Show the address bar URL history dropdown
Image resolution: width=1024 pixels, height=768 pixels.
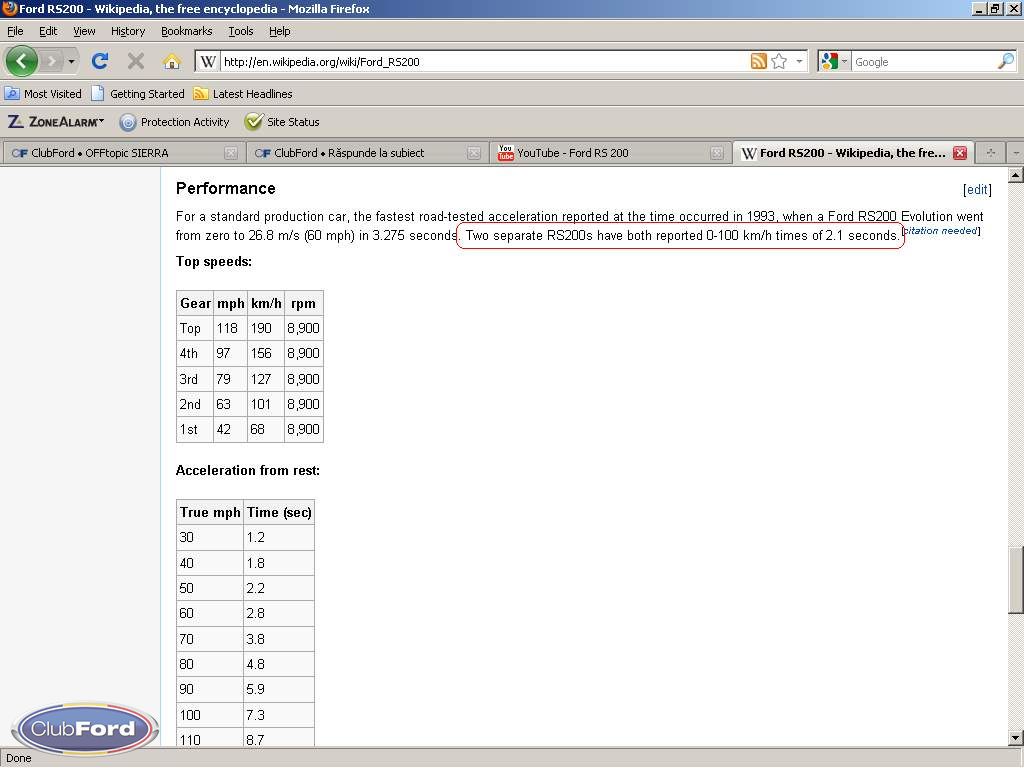(x=799, y=62)
